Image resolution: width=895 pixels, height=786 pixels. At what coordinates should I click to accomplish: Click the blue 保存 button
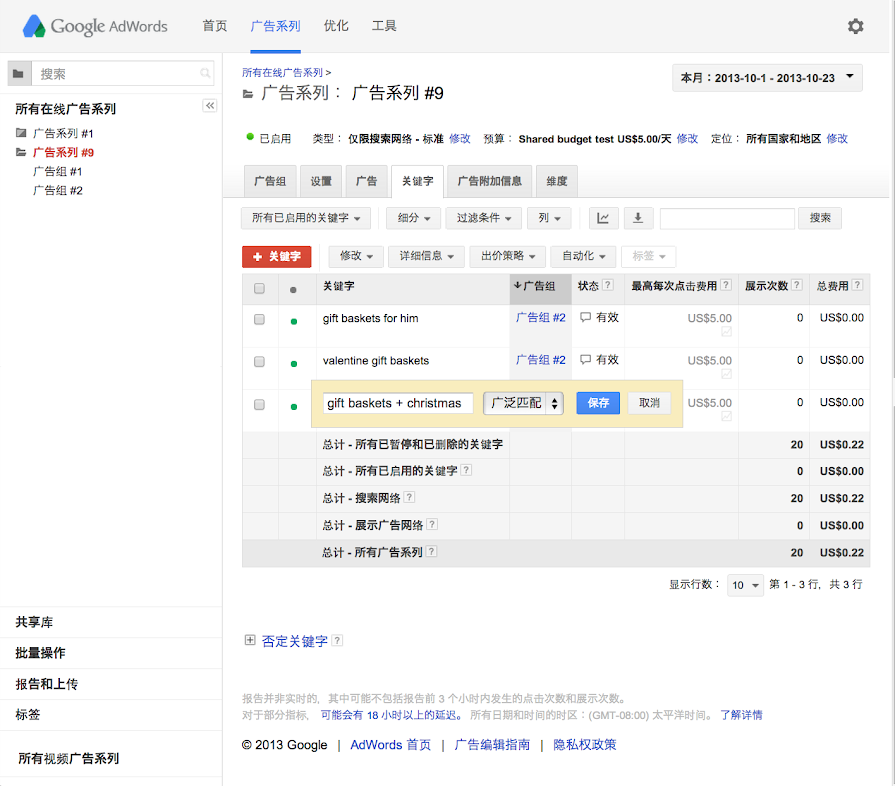tap(598, 403)
